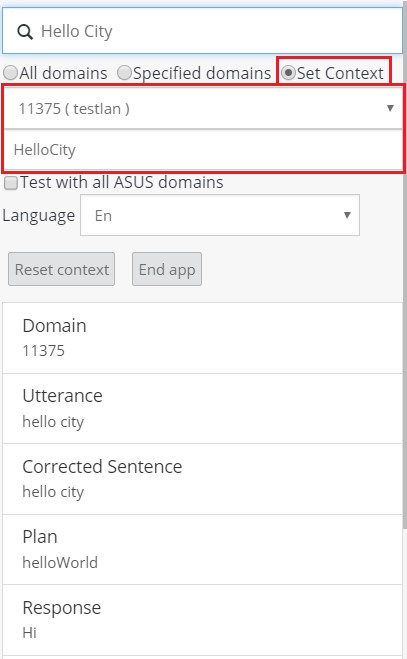Click the HelloCity context field

click(204, 150)
